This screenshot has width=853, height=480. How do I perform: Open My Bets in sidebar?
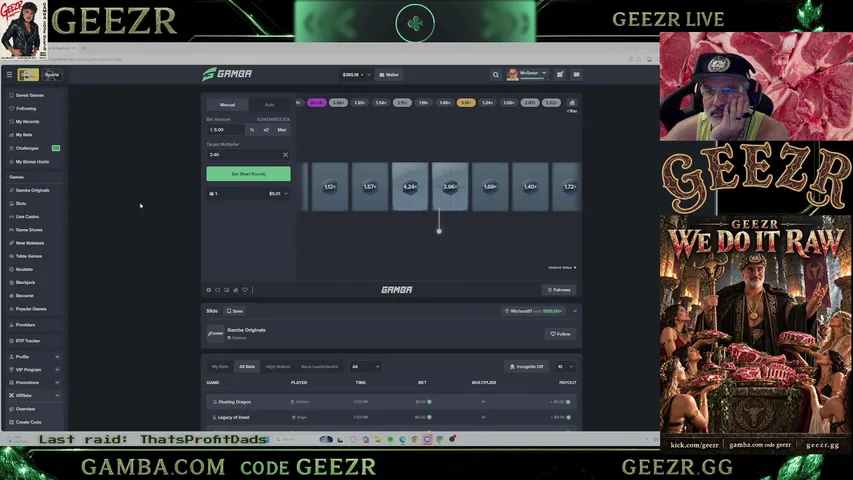click(x=23, y=135)
